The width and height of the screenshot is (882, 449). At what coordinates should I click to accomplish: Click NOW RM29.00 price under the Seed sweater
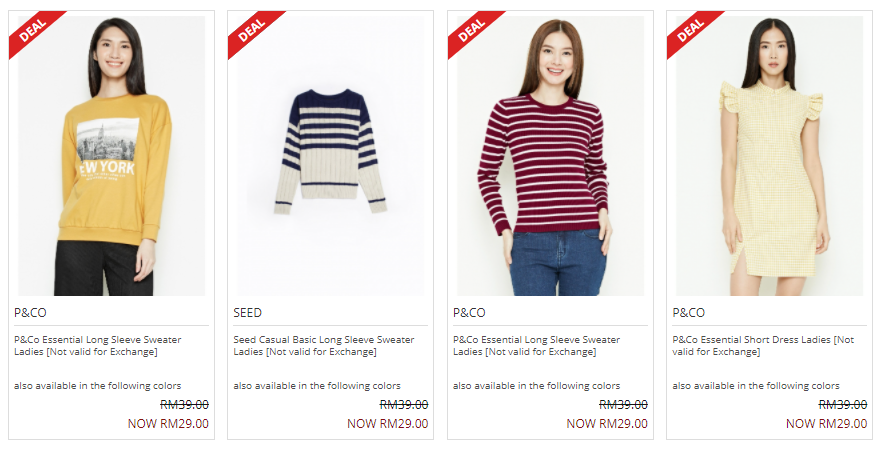[x=388, y=424]
